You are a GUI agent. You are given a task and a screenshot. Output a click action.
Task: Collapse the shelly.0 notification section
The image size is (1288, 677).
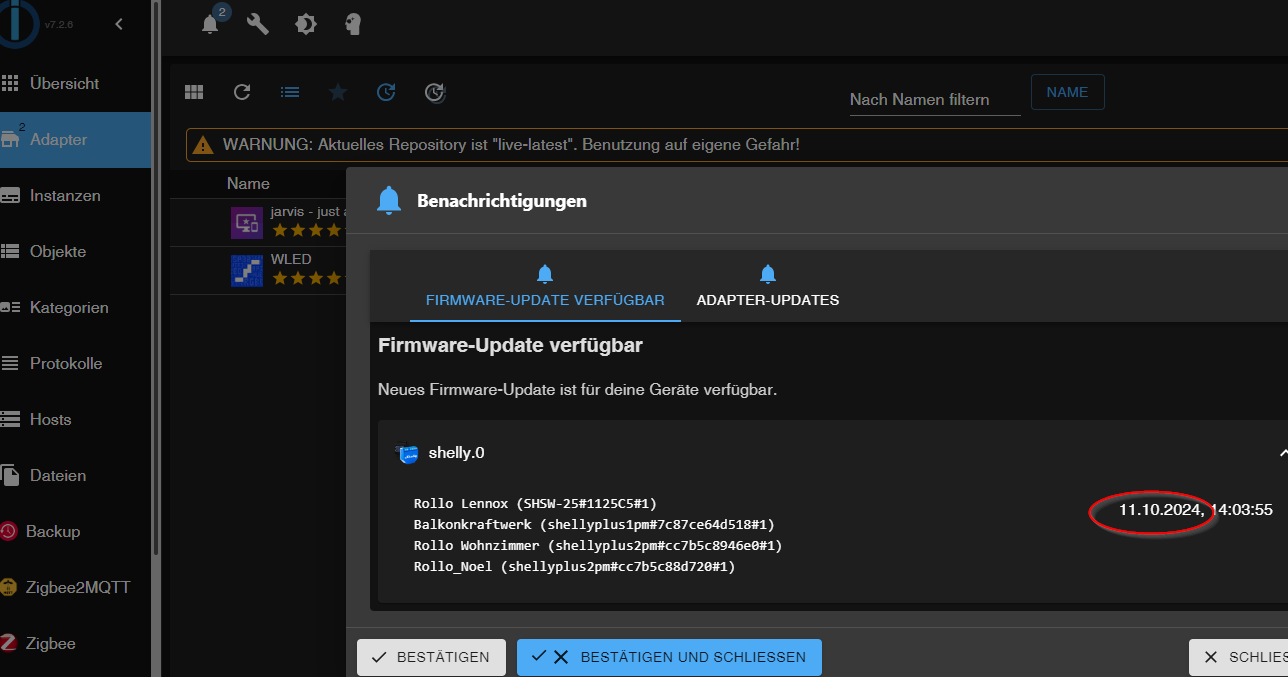tap(1282, 453)
